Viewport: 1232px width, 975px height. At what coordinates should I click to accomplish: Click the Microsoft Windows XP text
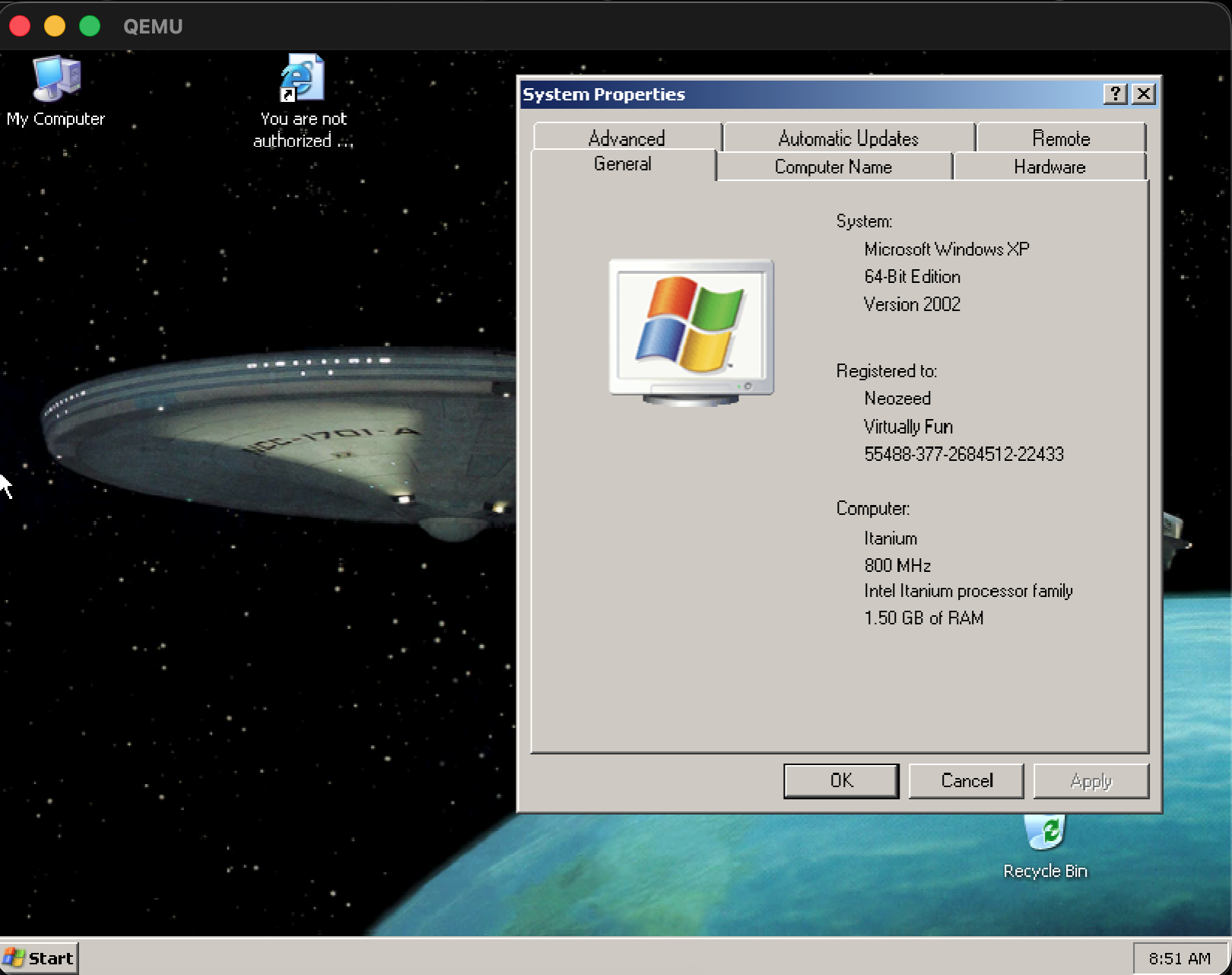947,249
